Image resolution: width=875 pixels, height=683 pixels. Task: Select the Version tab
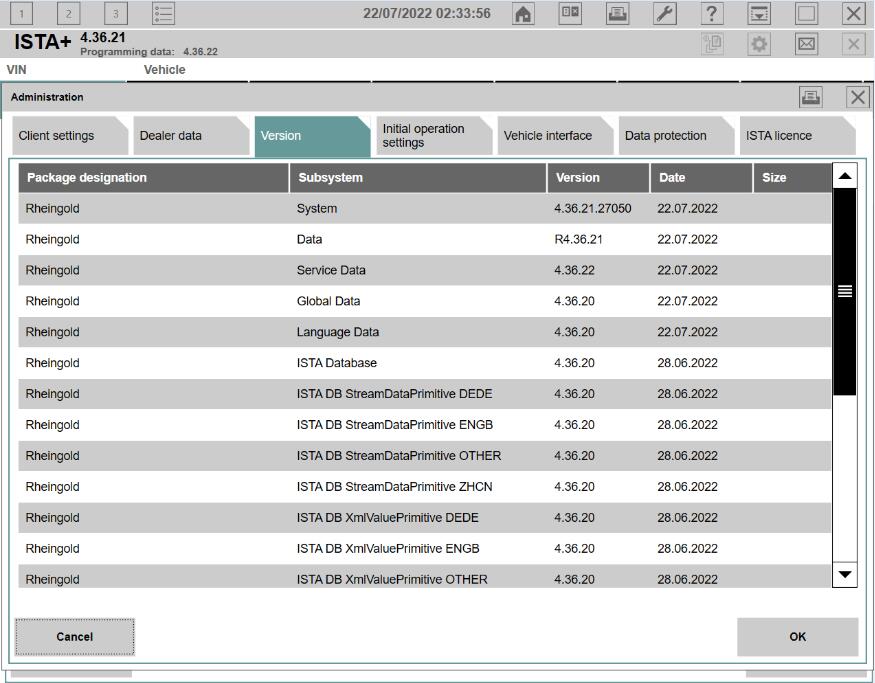pos(312,136)
